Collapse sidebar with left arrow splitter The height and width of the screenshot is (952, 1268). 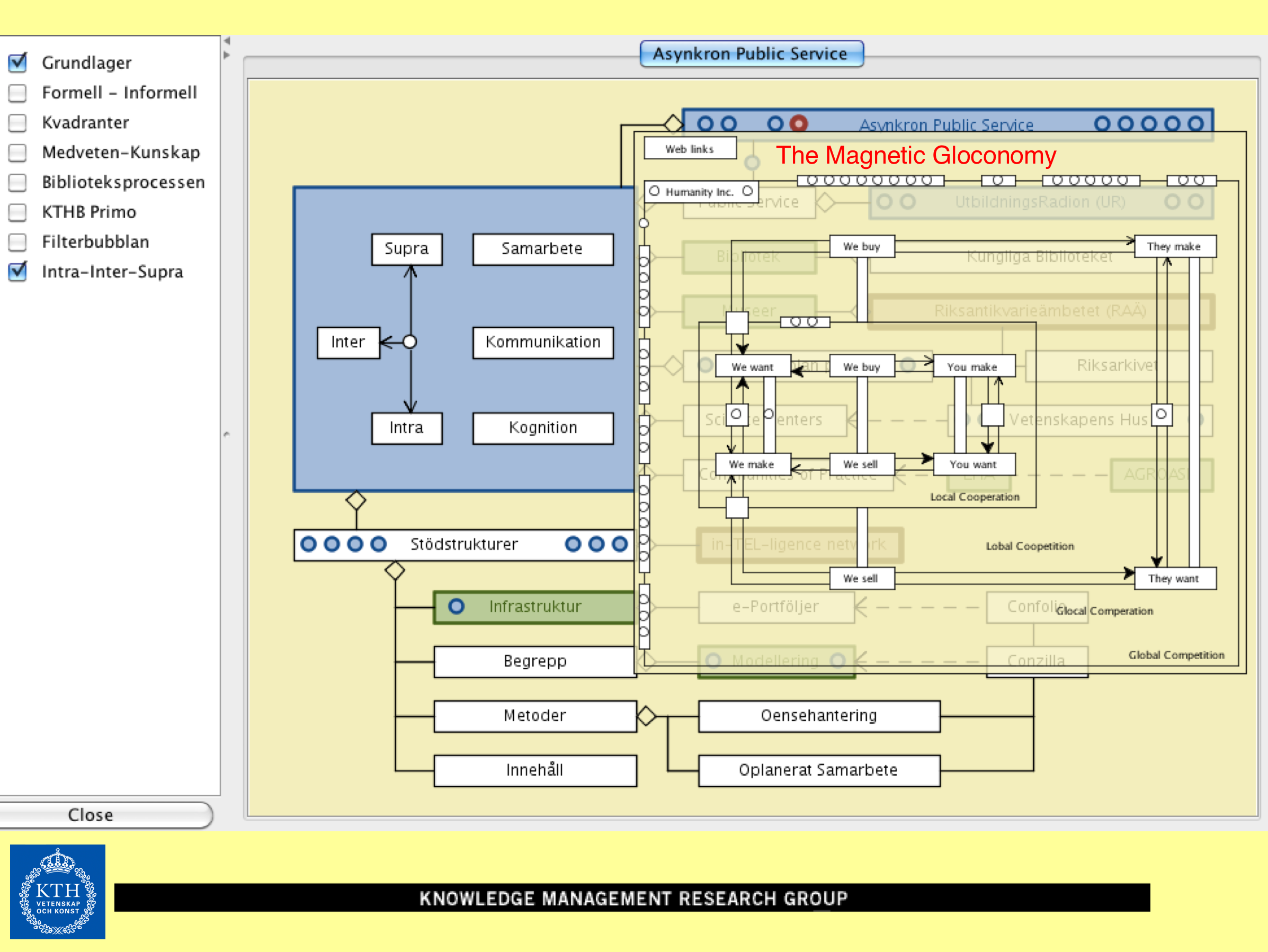pos(227,41)
